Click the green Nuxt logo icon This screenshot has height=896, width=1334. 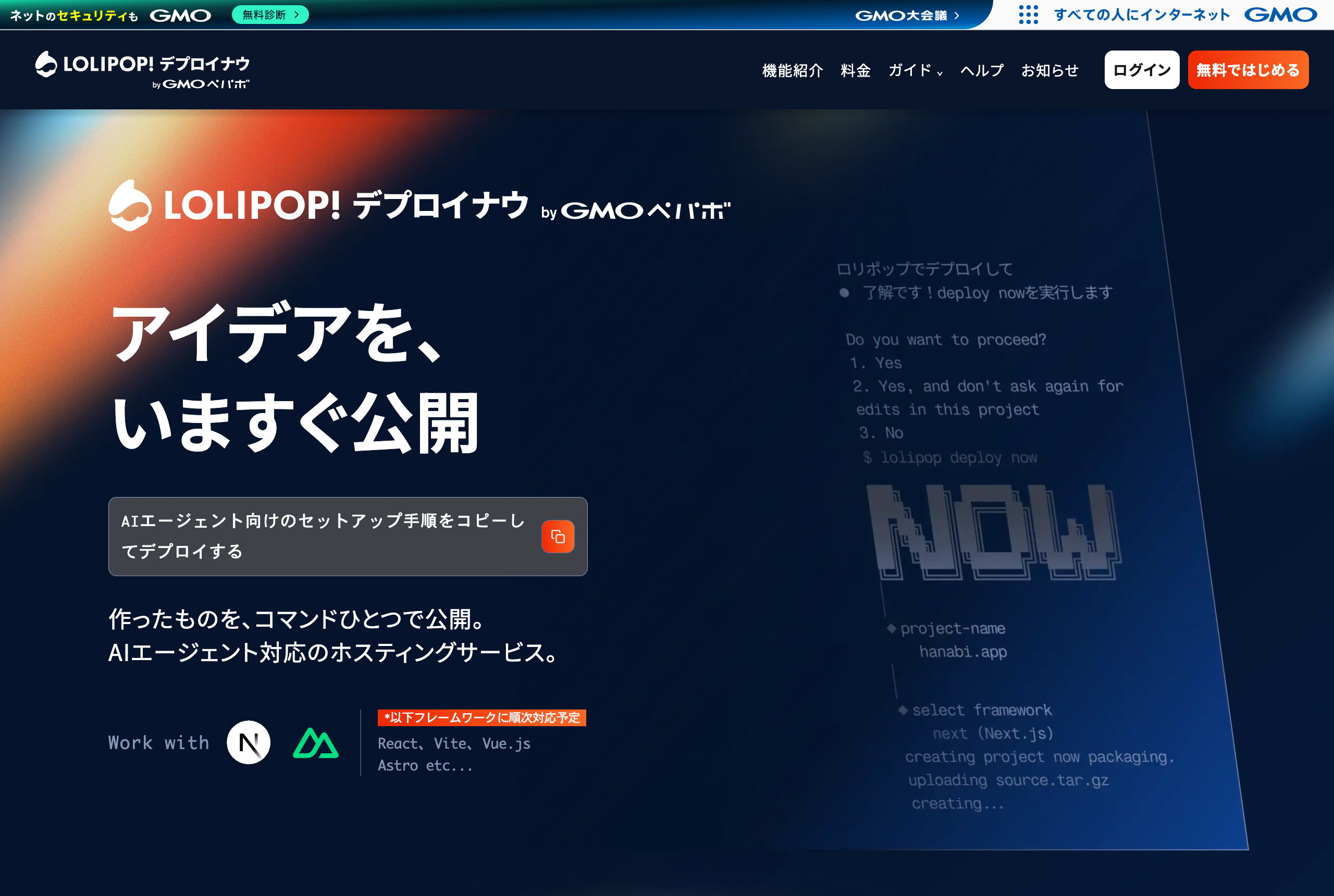click(x=315, y=743)
